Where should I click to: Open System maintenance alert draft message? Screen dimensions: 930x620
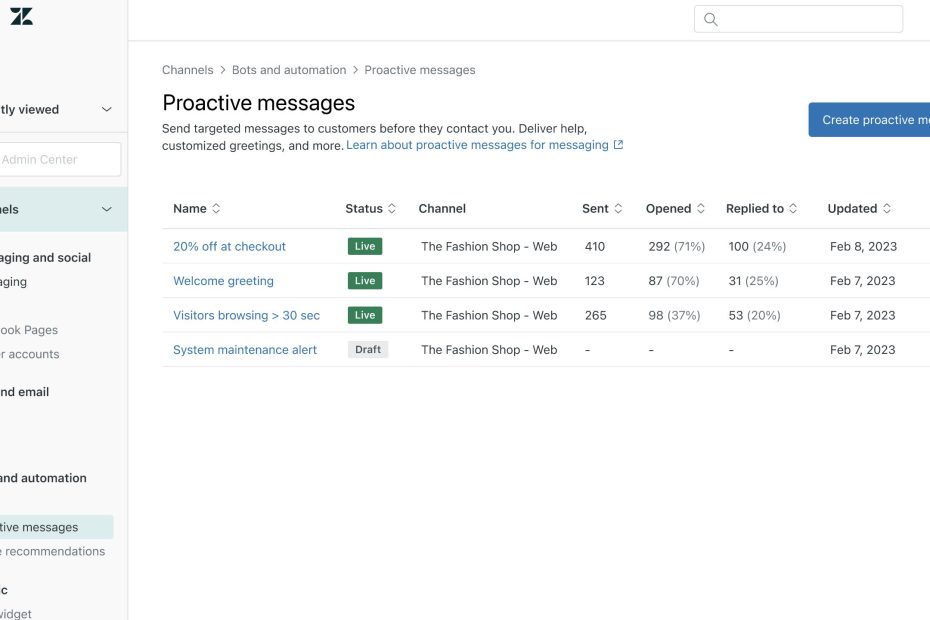click(x=245, y=350)
